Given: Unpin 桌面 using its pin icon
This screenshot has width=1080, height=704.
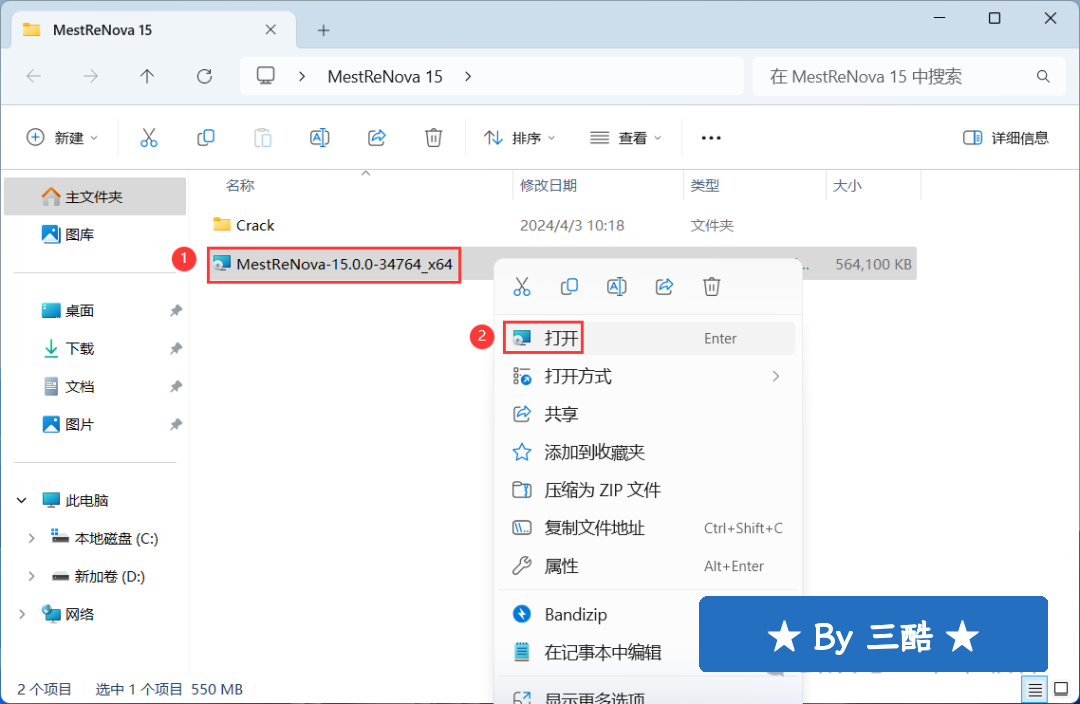Looking at the screenshot, I should [x=176, y=311].
